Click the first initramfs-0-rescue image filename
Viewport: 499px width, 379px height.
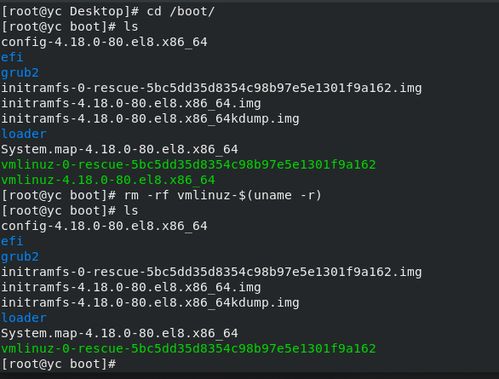[x=211, y=88]
